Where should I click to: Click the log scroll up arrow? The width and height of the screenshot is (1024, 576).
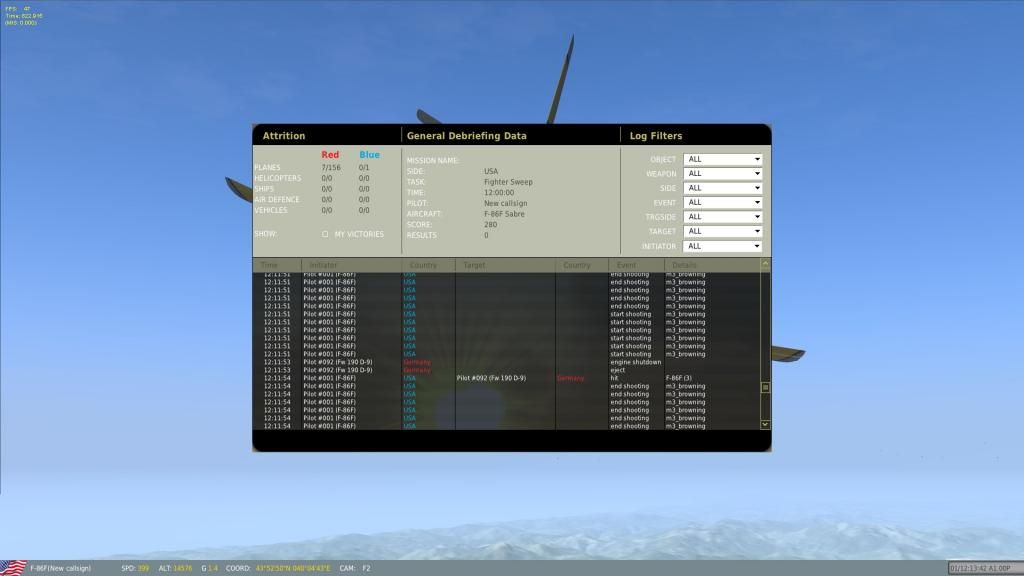click(766, 265)
